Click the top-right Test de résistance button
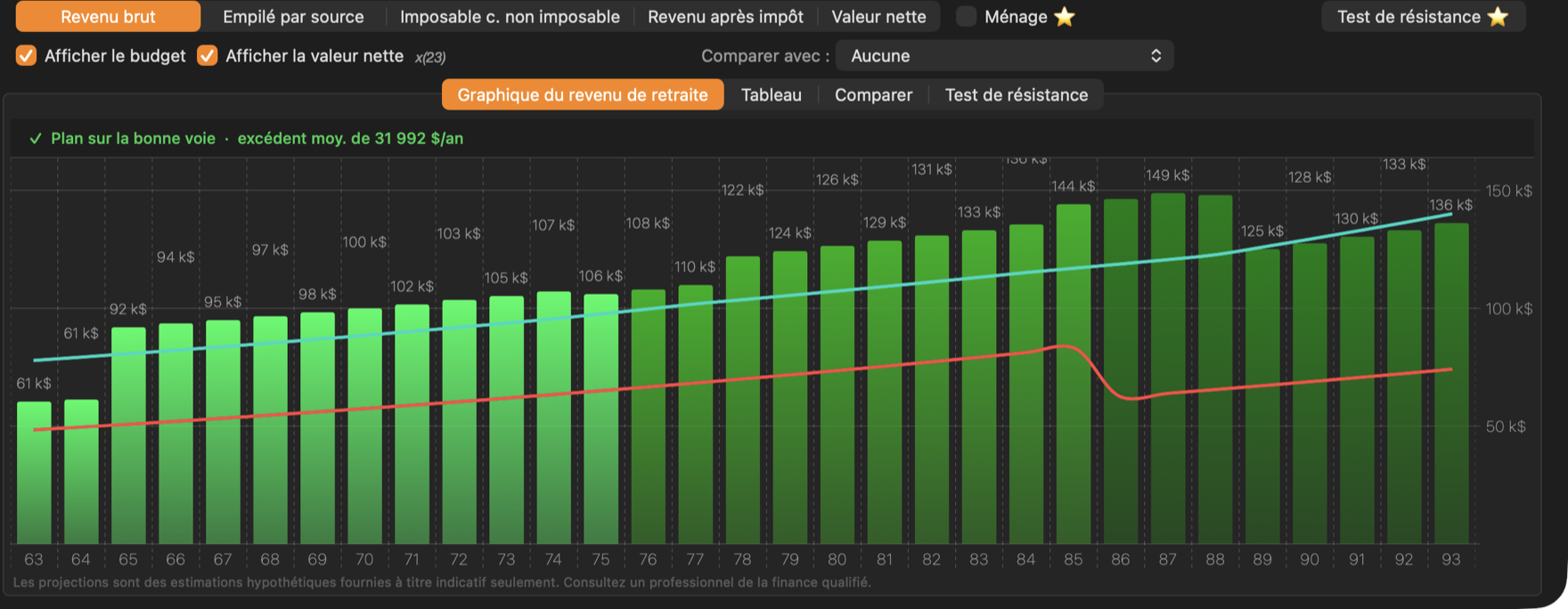The image size is (1568, 609). pos(1423,17)
